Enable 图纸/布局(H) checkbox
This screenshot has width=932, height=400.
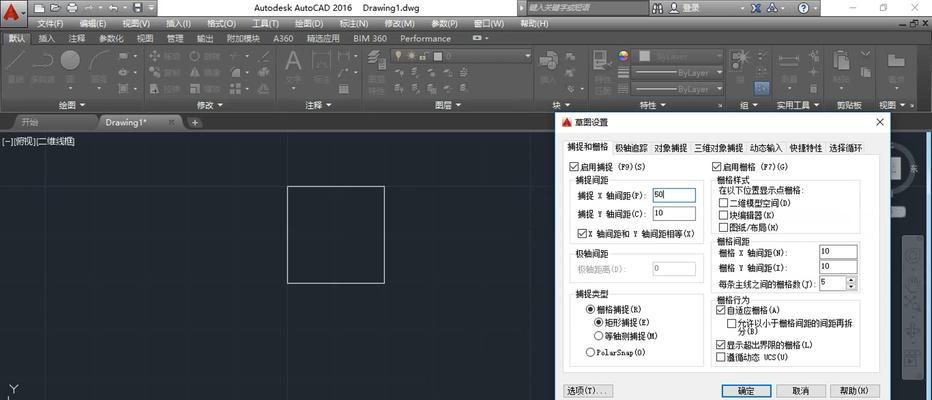tap(723, 227)
